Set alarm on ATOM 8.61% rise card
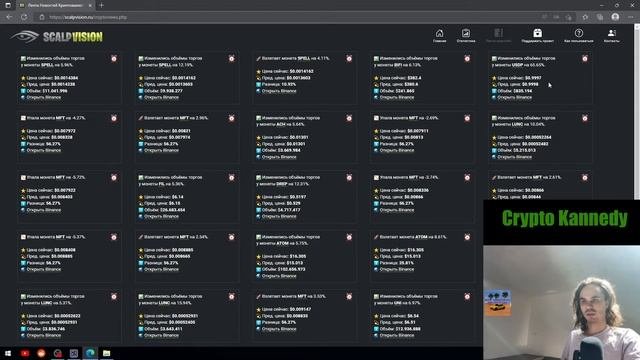The image size is (640, 360). (467, 237)
